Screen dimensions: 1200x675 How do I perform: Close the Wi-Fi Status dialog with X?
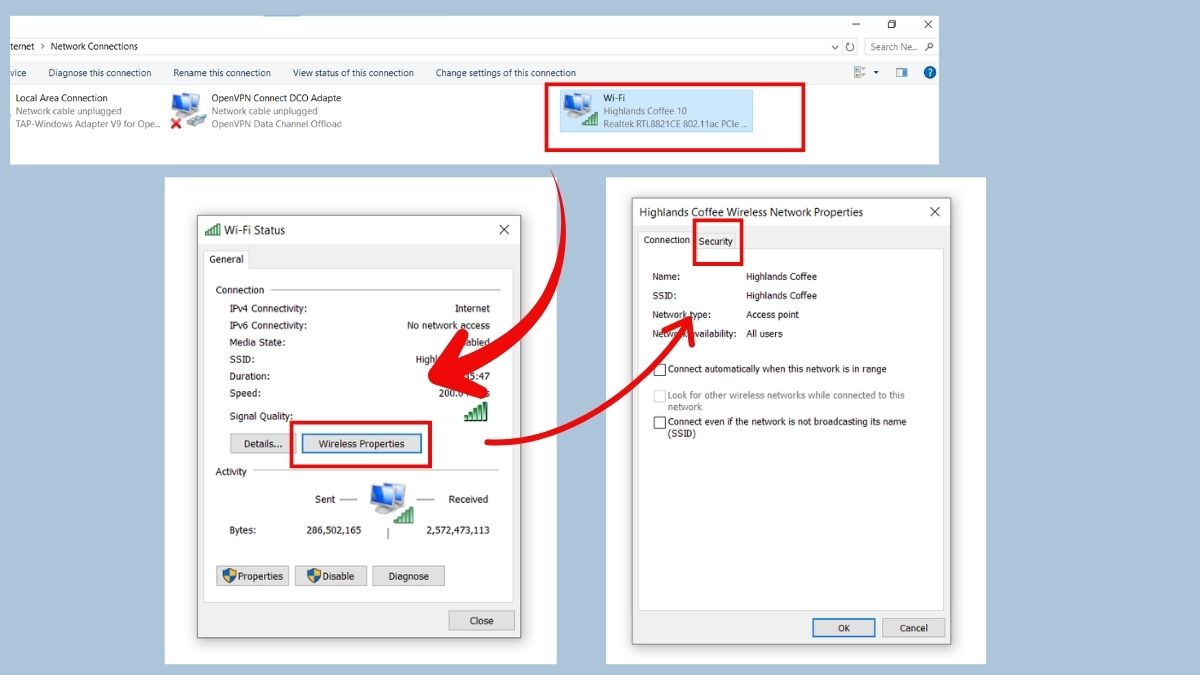coord(504,230)
